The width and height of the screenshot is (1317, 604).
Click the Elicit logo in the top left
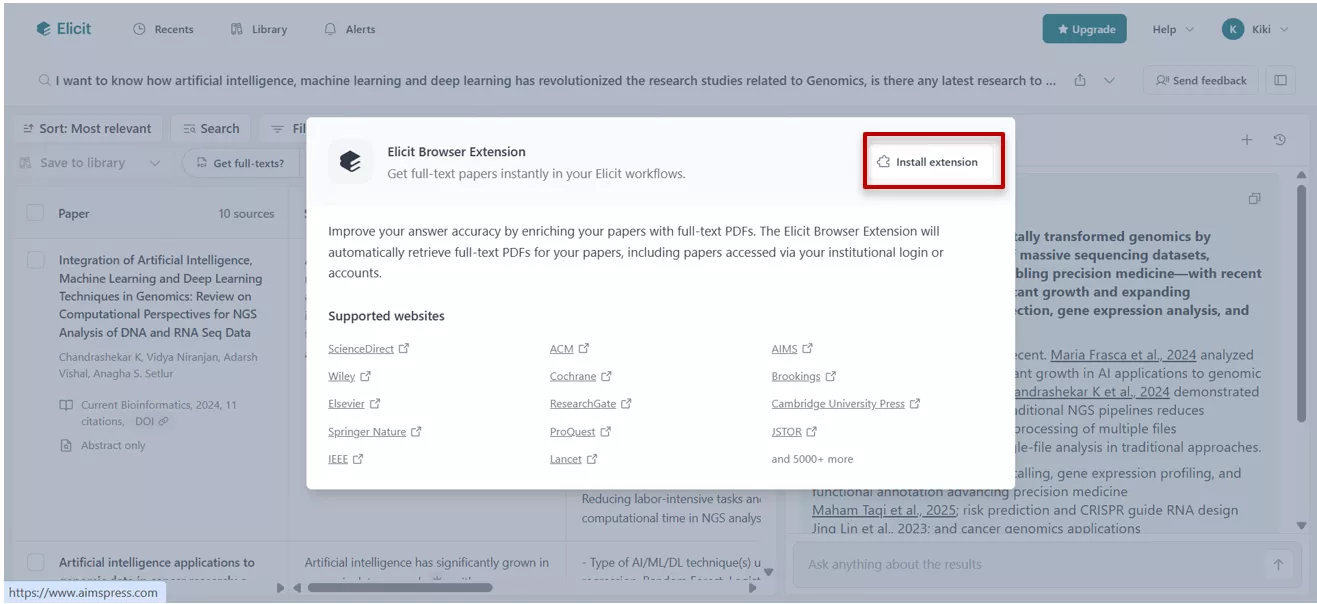pos(62,28)
